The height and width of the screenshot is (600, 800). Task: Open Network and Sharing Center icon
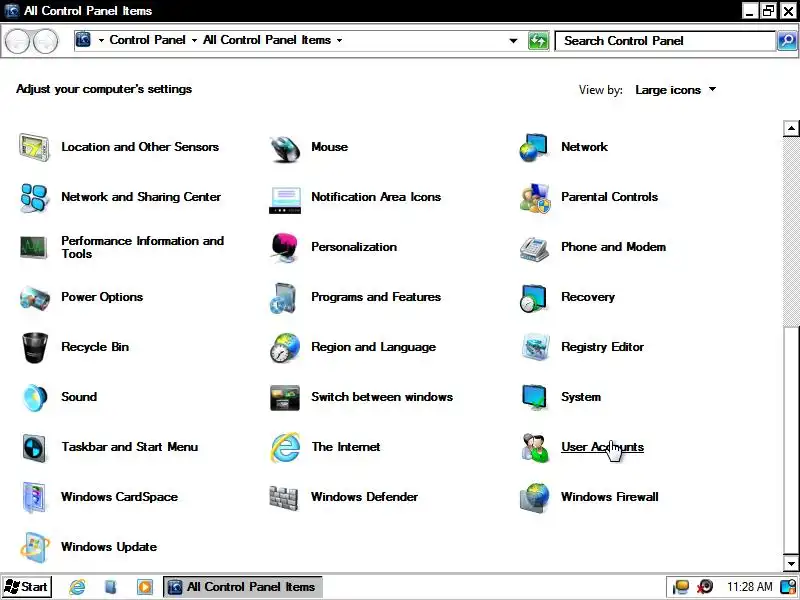point(34,197)
